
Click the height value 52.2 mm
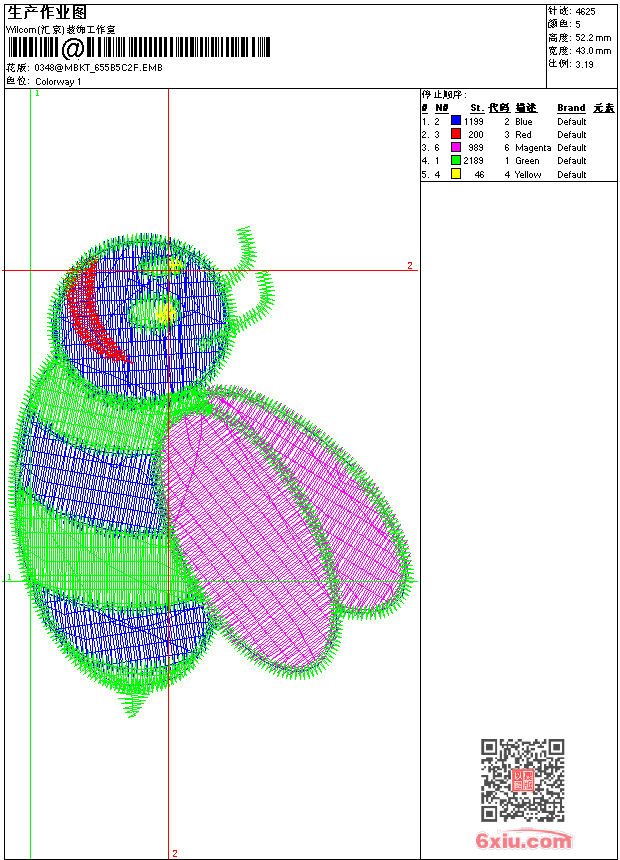[x=593, y=38]
